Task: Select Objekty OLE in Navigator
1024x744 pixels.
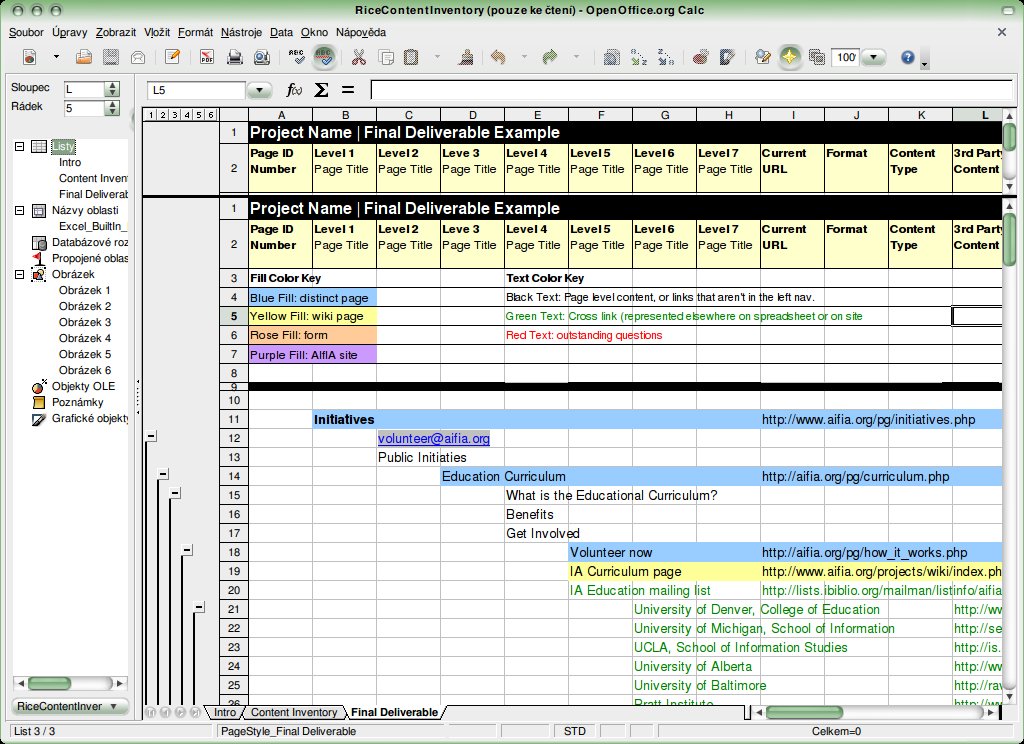Action: coord(83,386)
